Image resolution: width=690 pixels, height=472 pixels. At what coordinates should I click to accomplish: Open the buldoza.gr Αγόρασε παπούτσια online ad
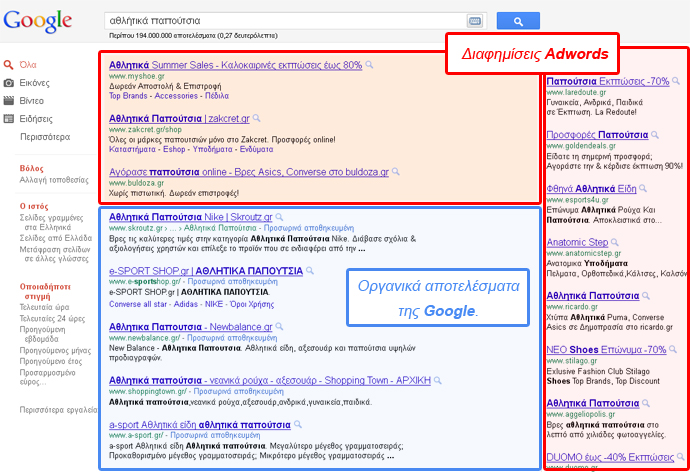(249, 172)
